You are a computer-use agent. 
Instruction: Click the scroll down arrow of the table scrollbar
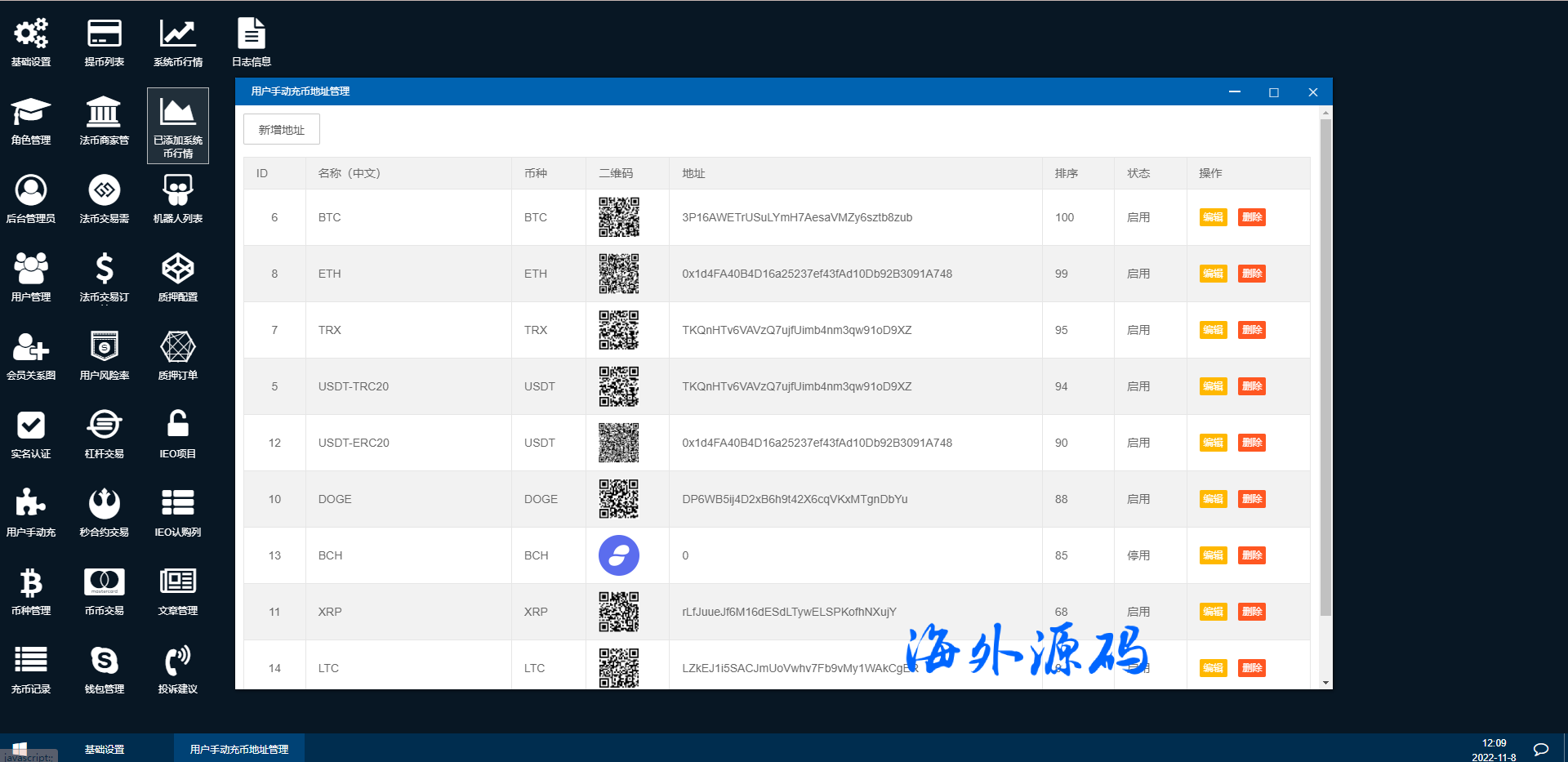(x=1325, y=683)
